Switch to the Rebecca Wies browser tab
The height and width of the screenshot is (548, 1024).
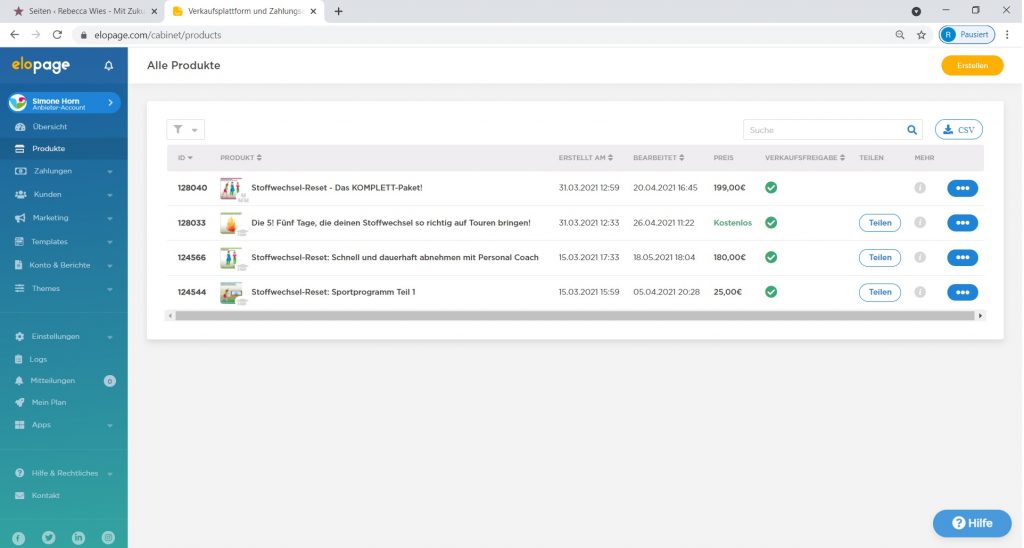(x=80, y=11)
